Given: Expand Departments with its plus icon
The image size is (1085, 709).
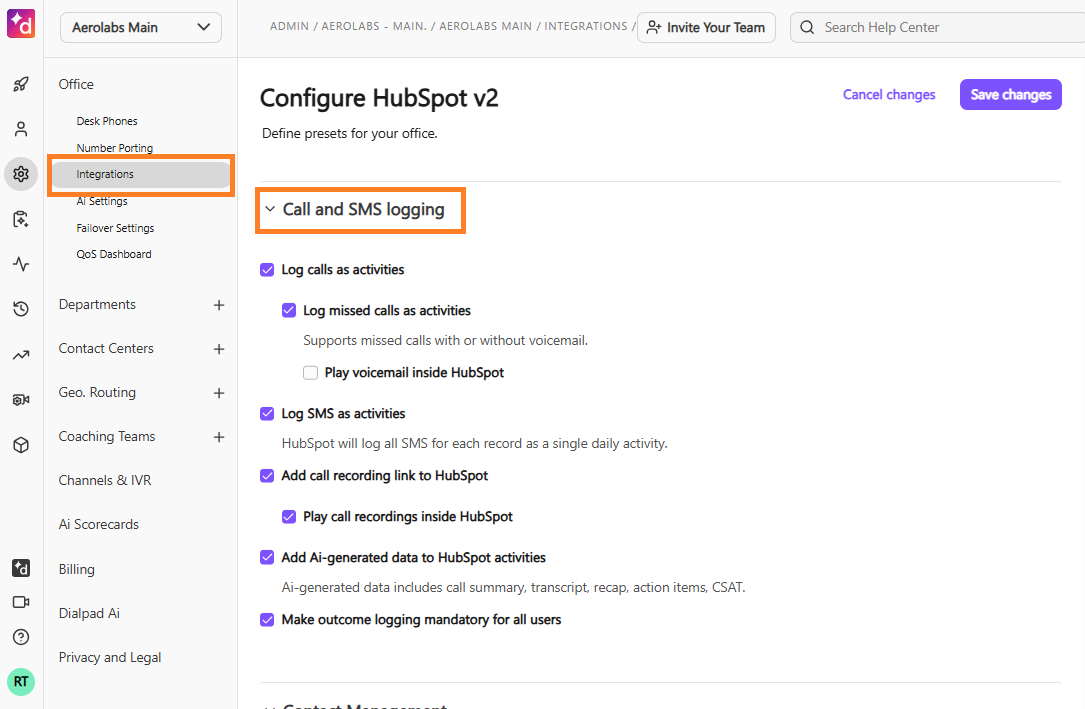Looking at the screenshot, I should click(x=219, y=305).
